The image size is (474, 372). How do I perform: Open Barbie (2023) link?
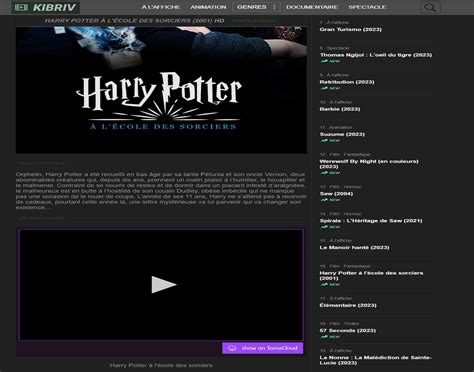point(340,109)
